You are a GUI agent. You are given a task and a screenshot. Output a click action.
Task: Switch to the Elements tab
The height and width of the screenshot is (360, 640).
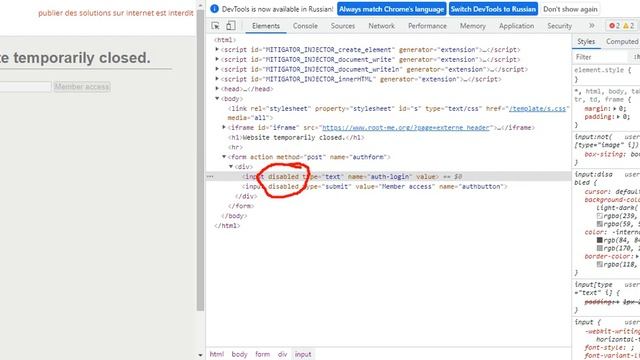pyautogui.click(x=266, y=26)
